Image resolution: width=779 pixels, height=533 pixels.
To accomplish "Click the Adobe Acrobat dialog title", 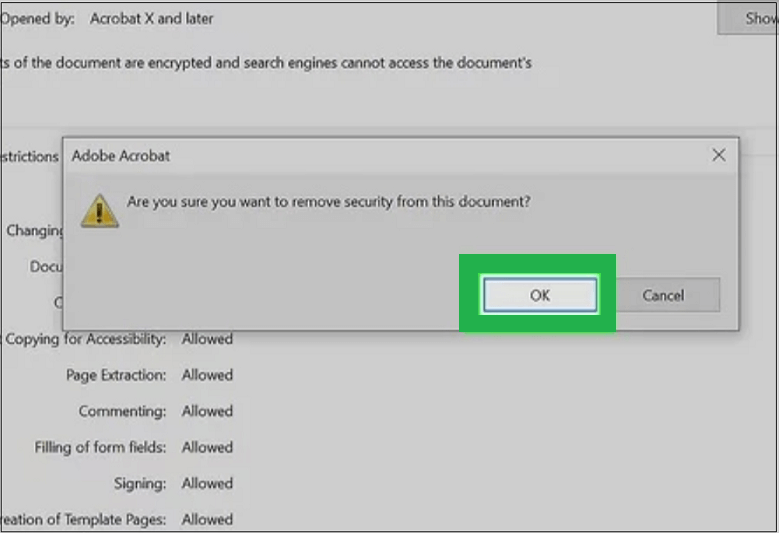I will tap(121, 156).
